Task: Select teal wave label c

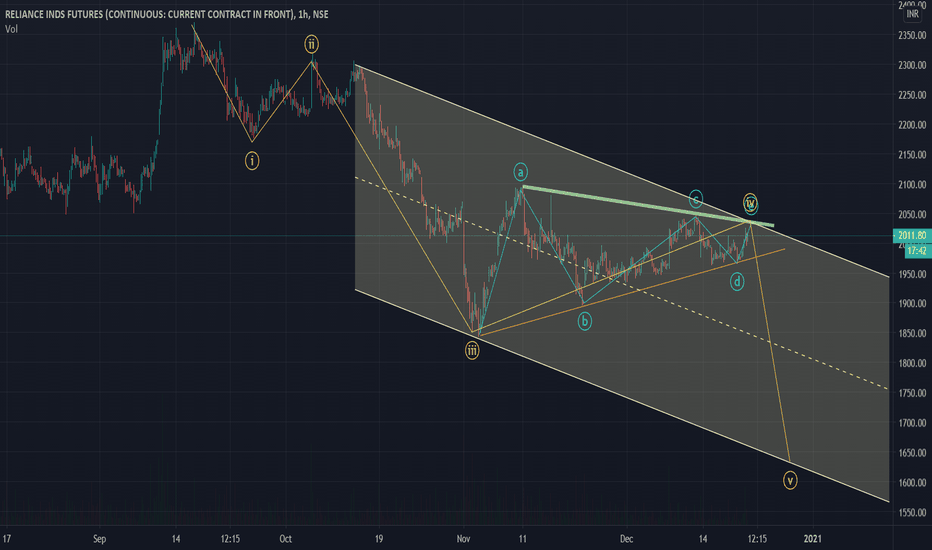Action: tap(695, 199)
